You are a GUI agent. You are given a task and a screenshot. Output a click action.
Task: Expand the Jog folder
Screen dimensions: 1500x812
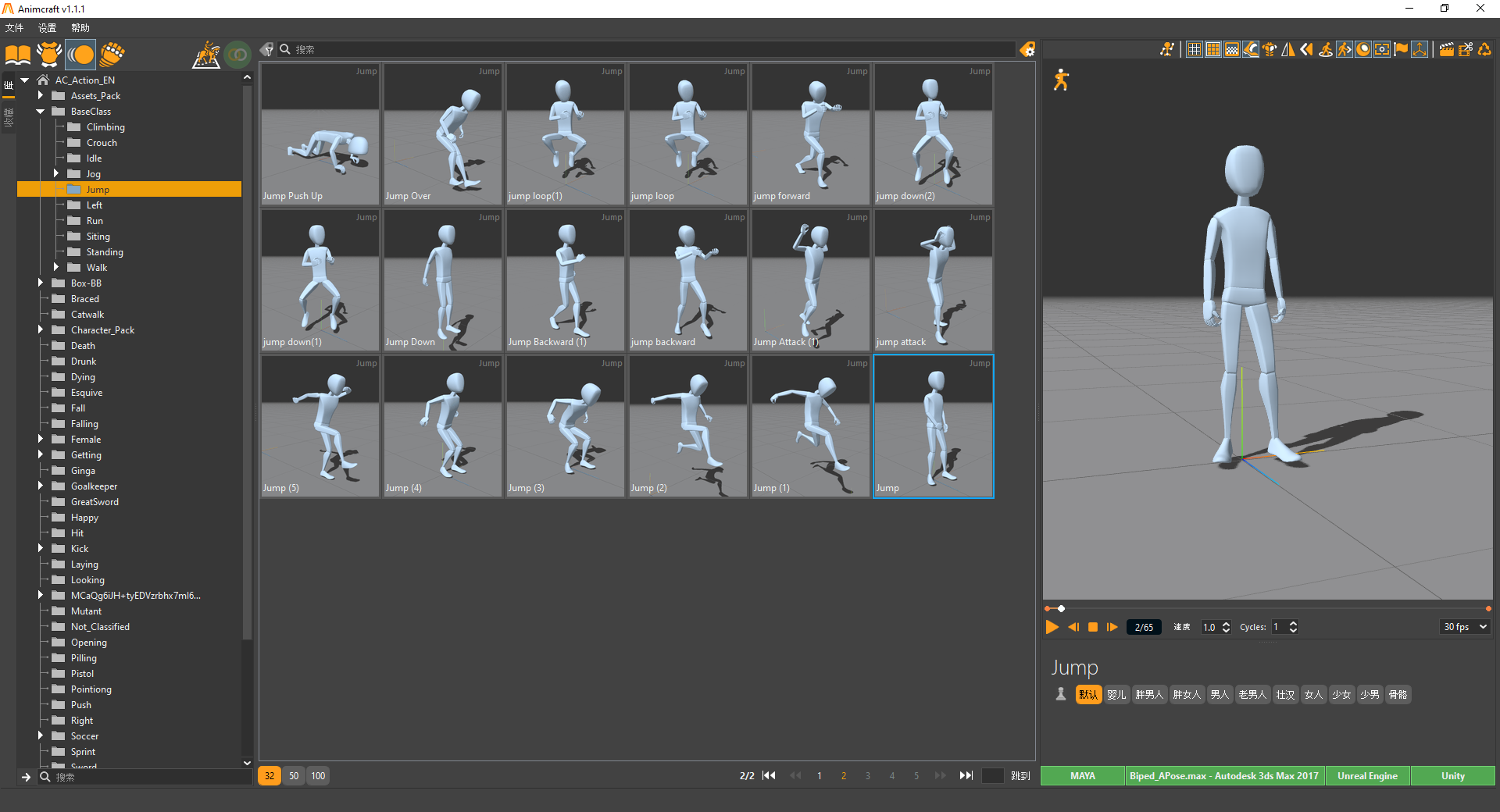point(56,173)
